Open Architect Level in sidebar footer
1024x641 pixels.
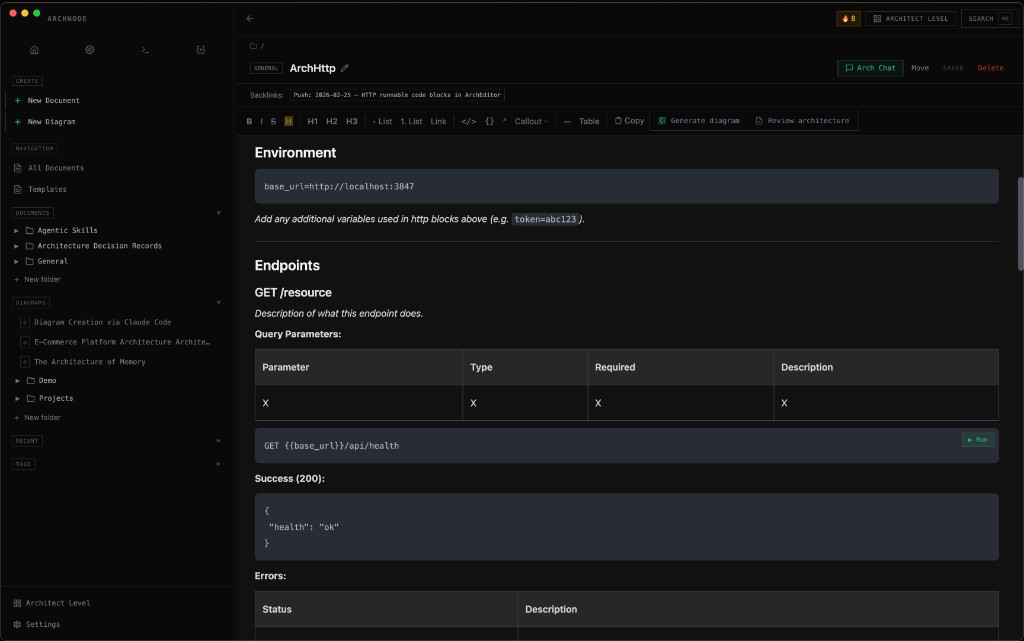coord(52,604)
